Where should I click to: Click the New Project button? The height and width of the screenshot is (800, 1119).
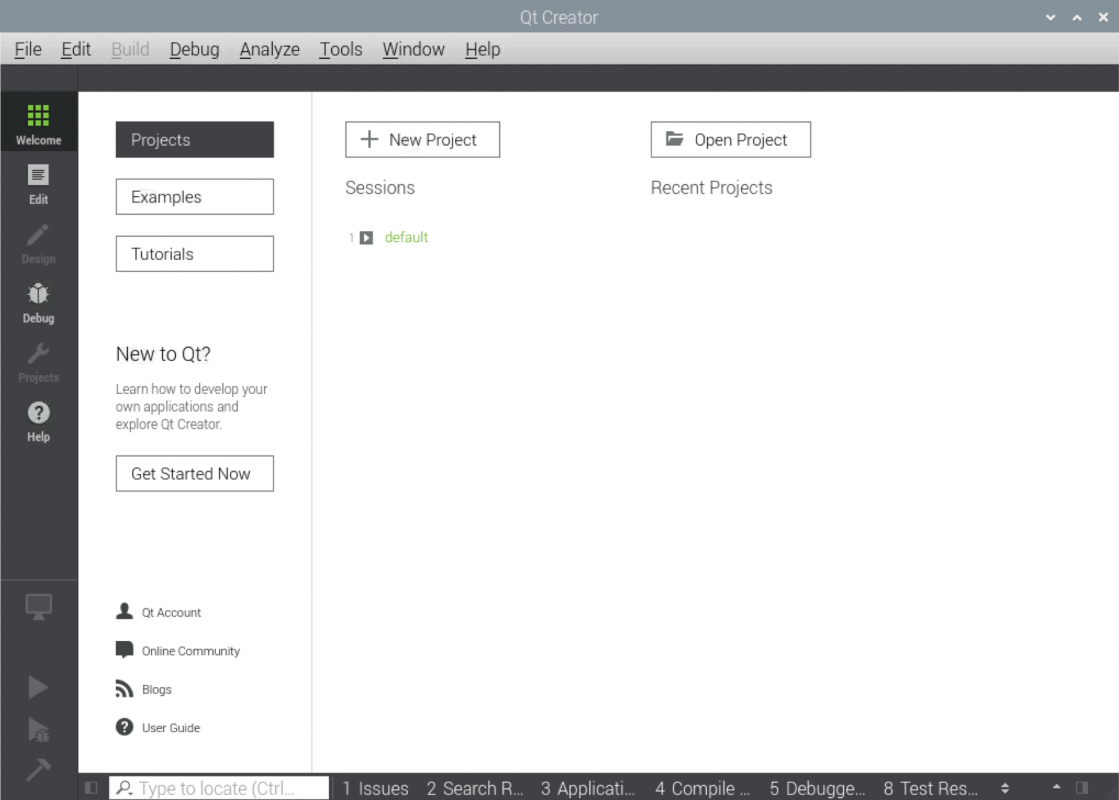point(422,140)
